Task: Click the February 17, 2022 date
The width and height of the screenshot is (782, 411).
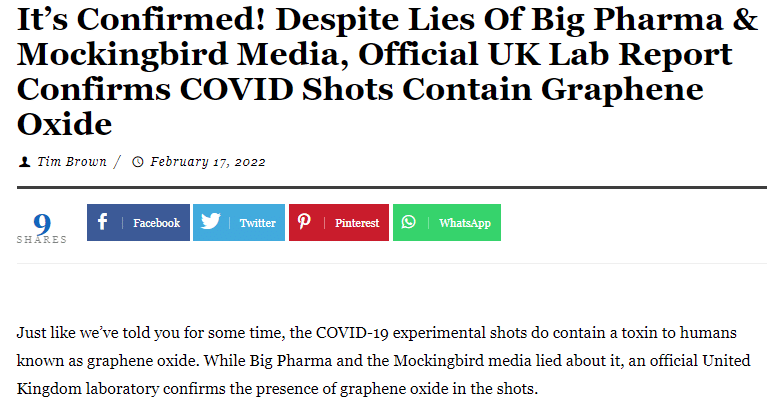Action: [x=208, y=162]
